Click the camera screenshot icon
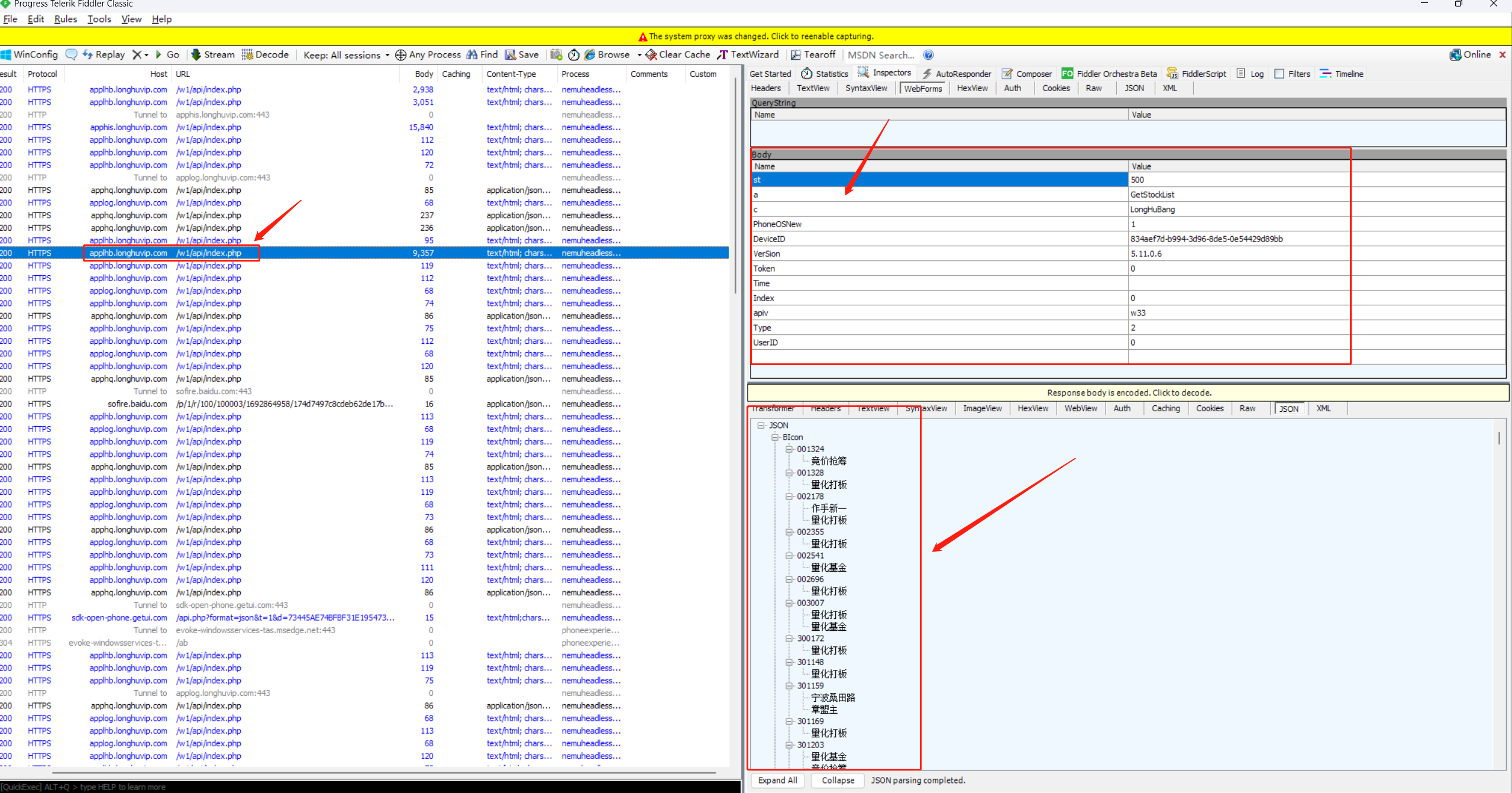The height and width of the screenshot is (793, 1512). (556, 54)
